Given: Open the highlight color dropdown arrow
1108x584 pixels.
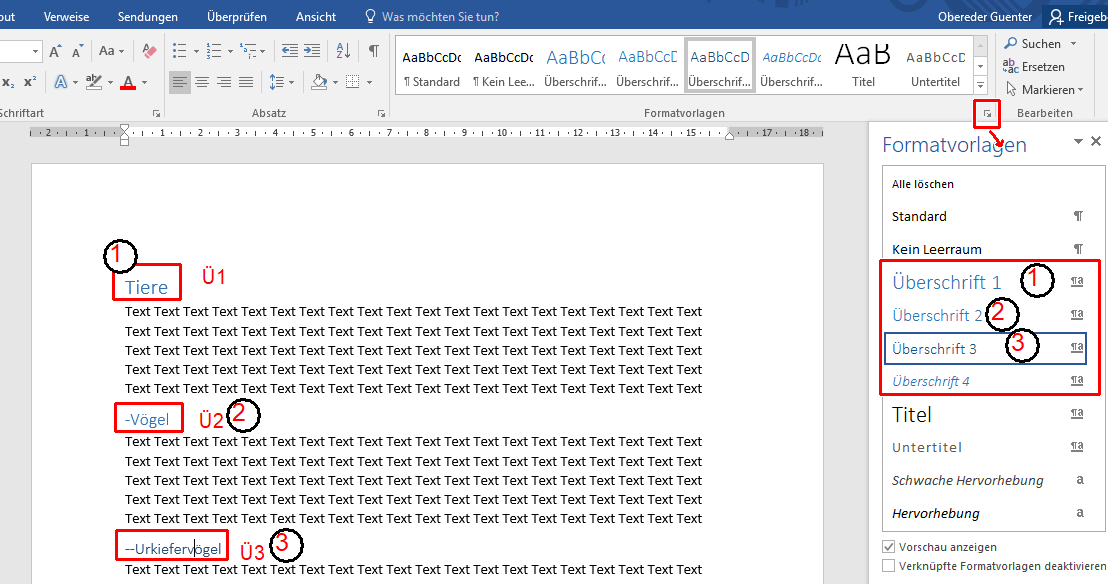Looking at the screenshot, I should click(111, 83).
